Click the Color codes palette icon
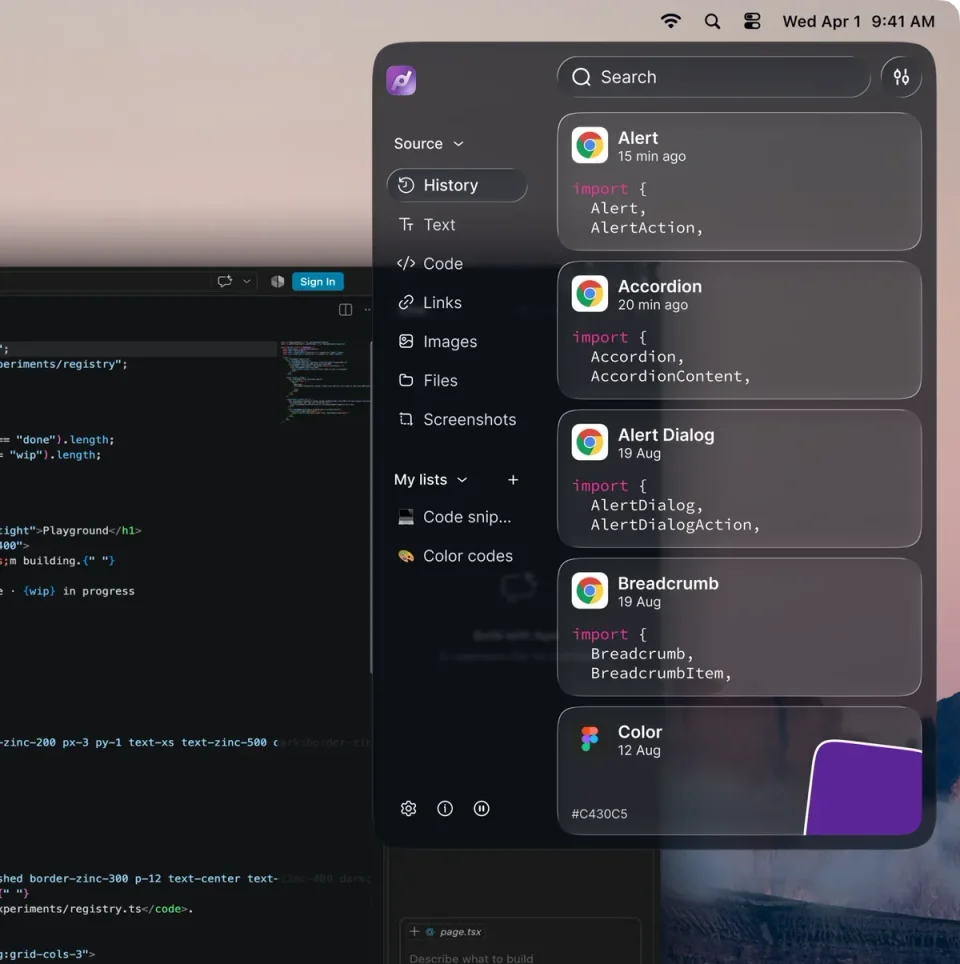This screenshot has height=964, width=960. coord(406,556)
